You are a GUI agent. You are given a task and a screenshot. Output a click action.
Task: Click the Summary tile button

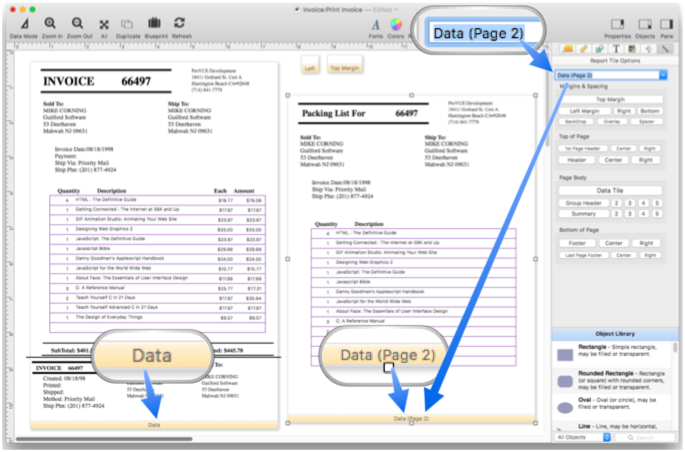coord(584,214)
